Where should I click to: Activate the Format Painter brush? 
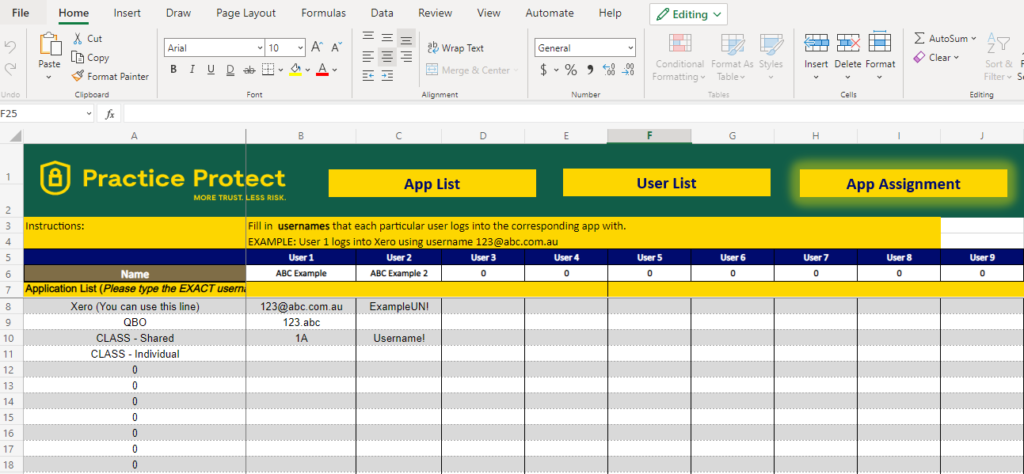pos(78,76)
